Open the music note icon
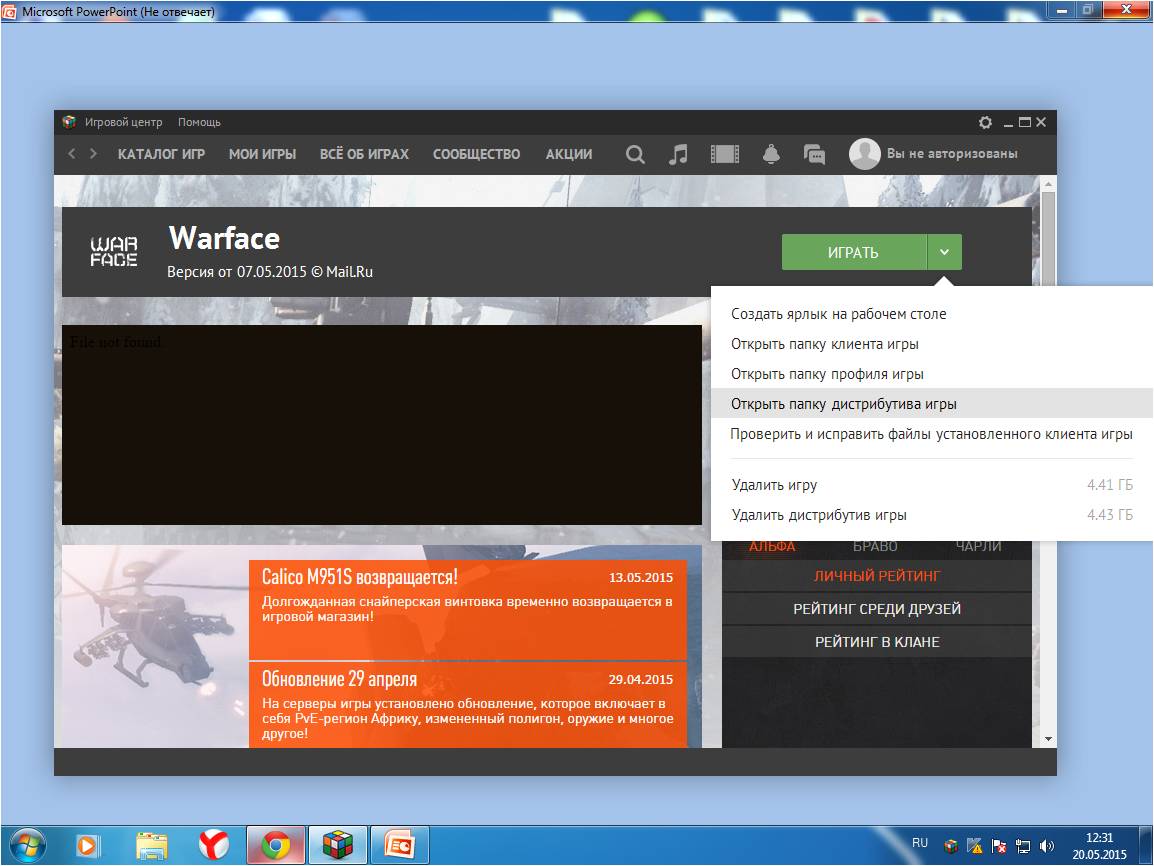This screenshot has height=866, width=1154. pyautogui.click(x=678, y=154)
